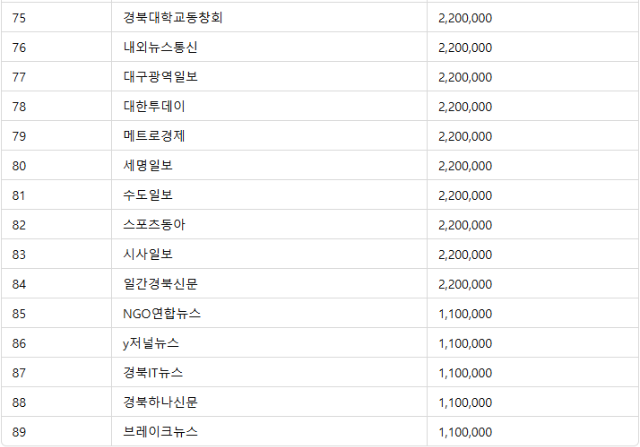This screenshot has width=640, height=447.
Task: Select the y저널뉴스 entry
Action: pos(151,343)
